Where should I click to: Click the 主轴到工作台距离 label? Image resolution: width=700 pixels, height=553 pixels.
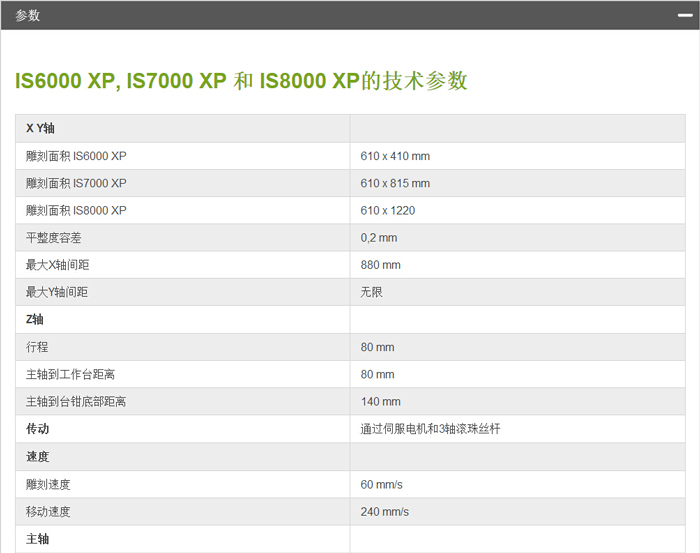point(70,374)
